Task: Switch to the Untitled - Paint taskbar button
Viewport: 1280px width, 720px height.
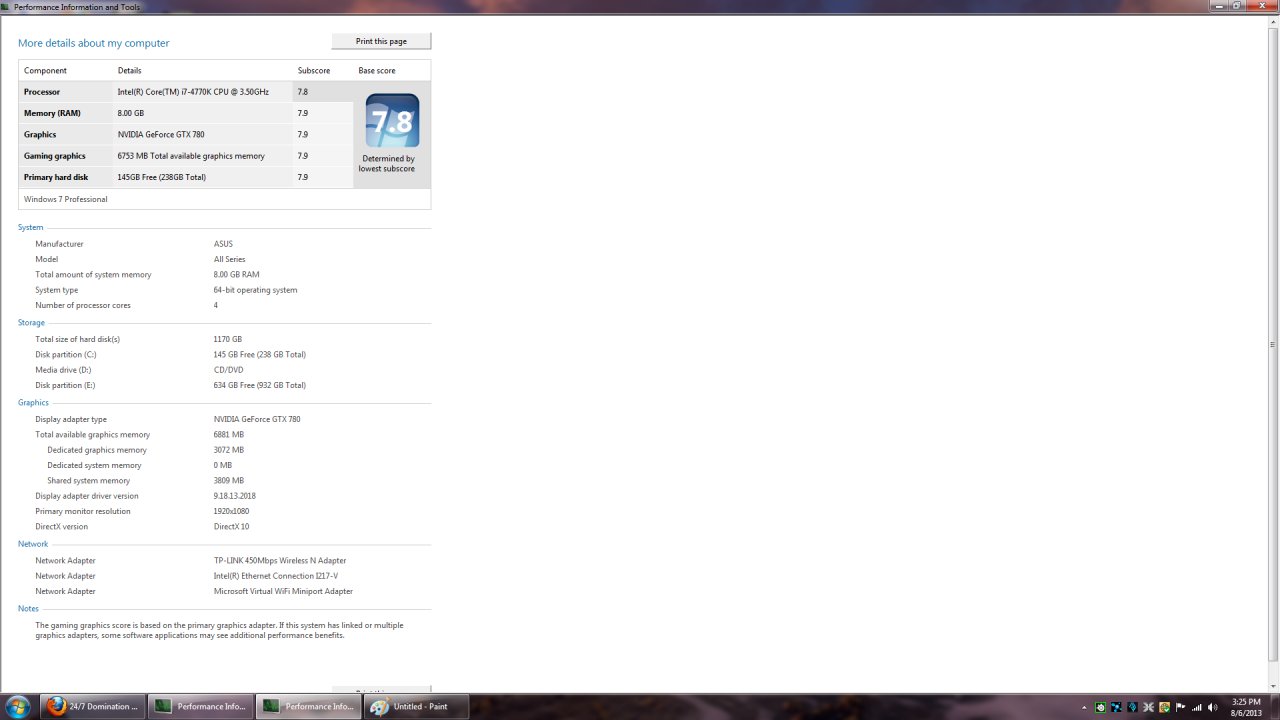Action: (x=416, y=706)
